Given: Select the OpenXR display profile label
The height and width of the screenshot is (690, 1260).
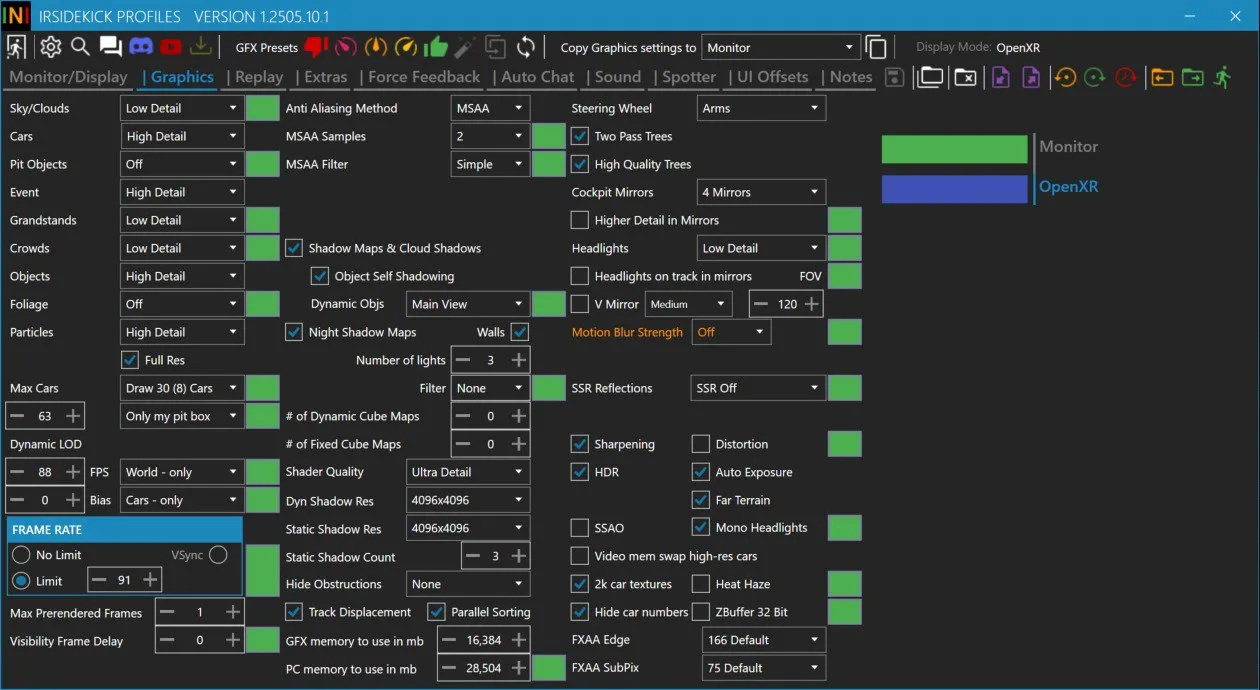Looking at the screenshot, I should 1068,187.
